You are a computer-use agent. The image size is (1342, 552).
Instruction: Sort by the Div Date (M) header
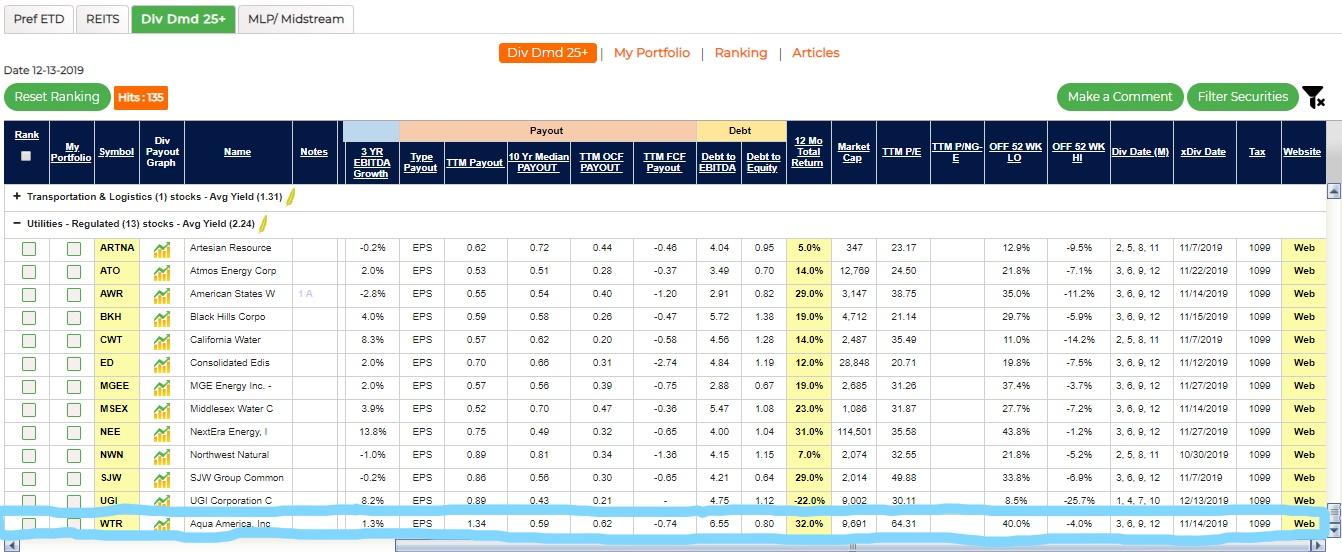pos(1140,152)
